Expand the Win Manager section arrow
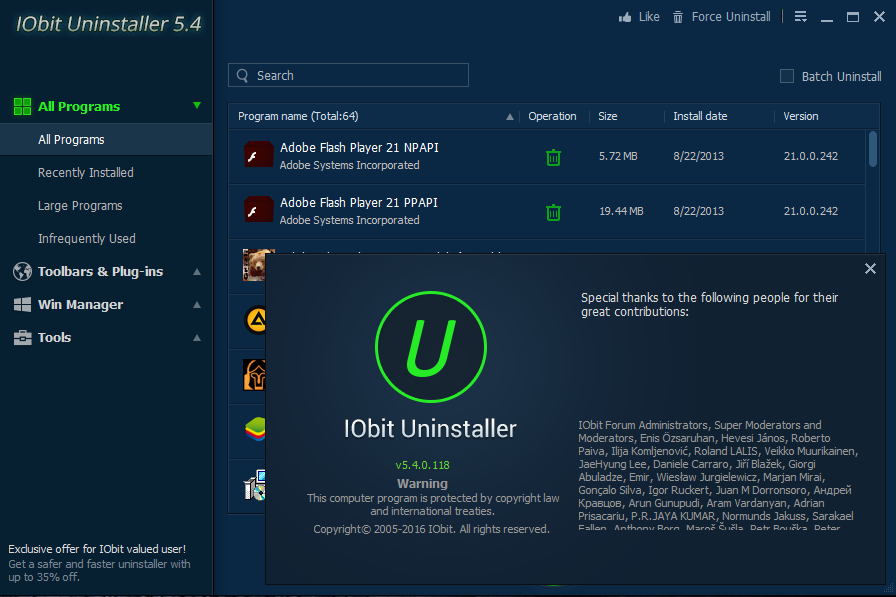This screenshot has height=597, width=896. (x=197, y=304)
